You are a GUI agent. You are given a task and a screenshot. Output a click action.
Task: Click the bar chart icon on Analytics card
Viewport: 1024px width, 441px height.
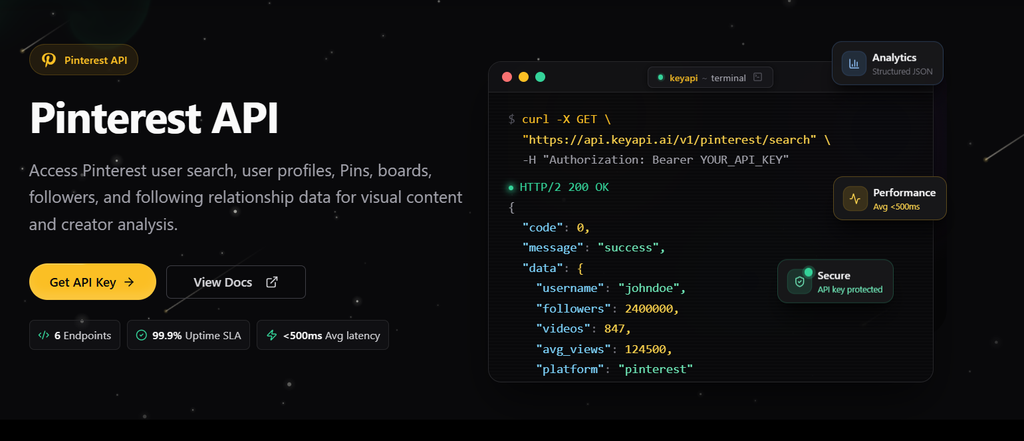[x=854, y=63]
